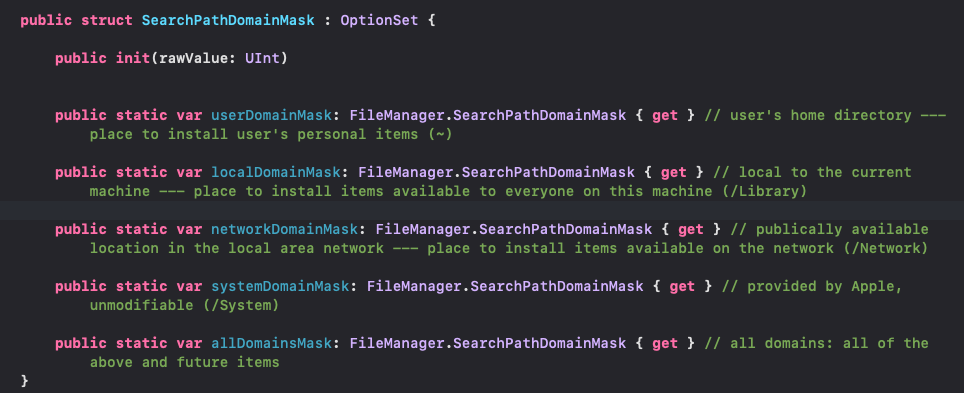Click the comment "user's home directory"

tap(820, 115)
